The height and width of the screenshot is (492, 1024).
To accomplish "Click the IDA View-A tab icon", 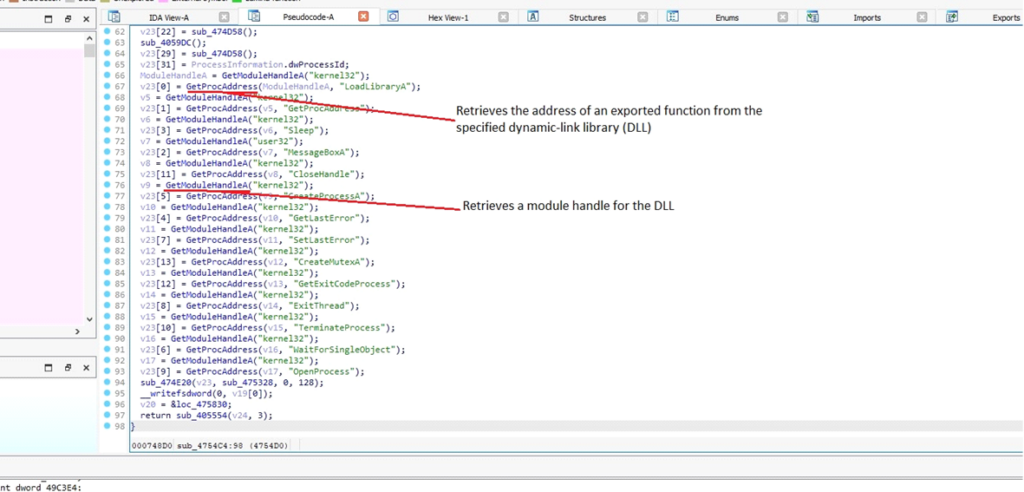I will 114,17.
